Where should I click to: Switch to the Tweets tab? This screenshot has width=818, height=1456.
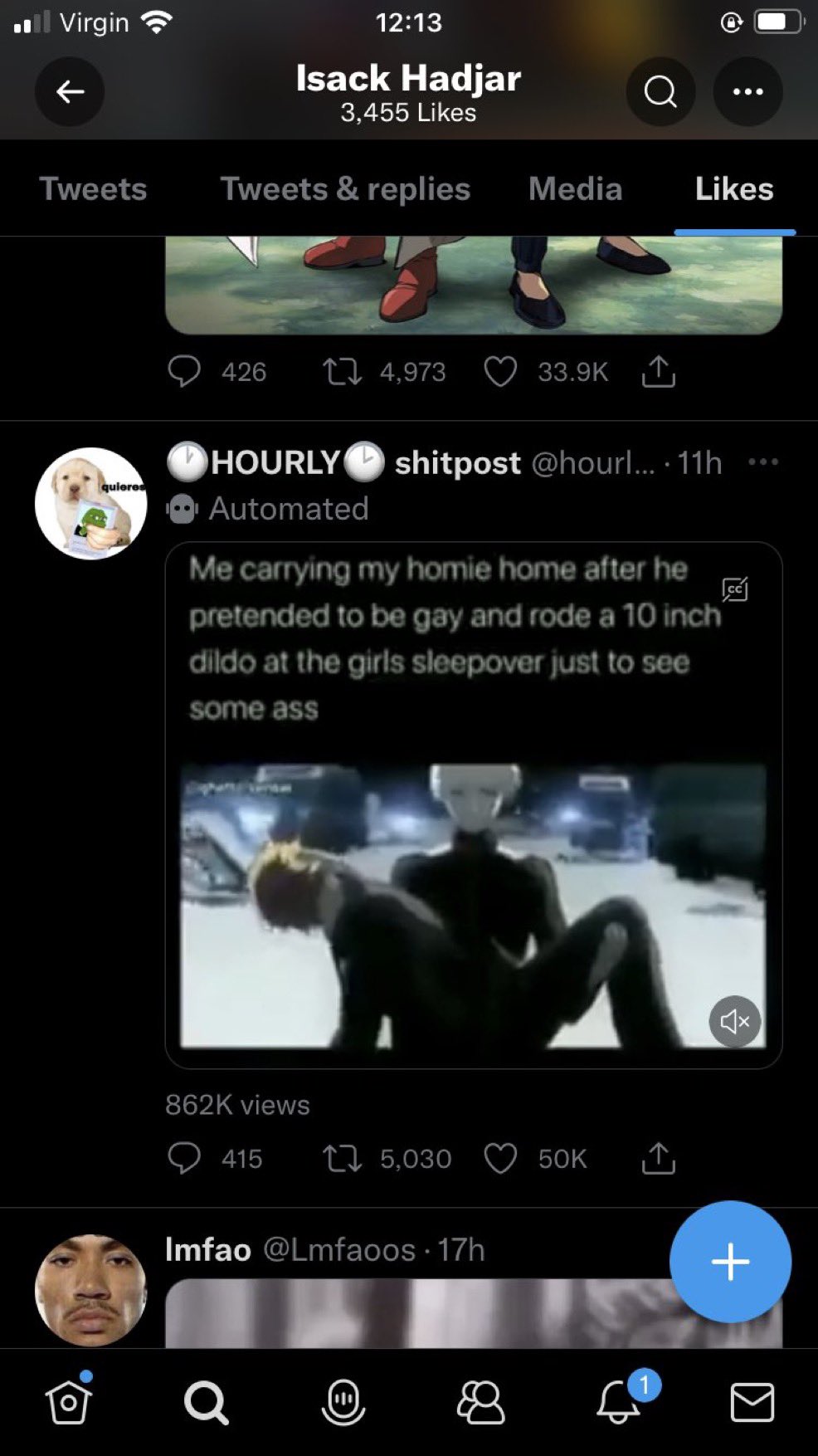click(x=93, y=189)
